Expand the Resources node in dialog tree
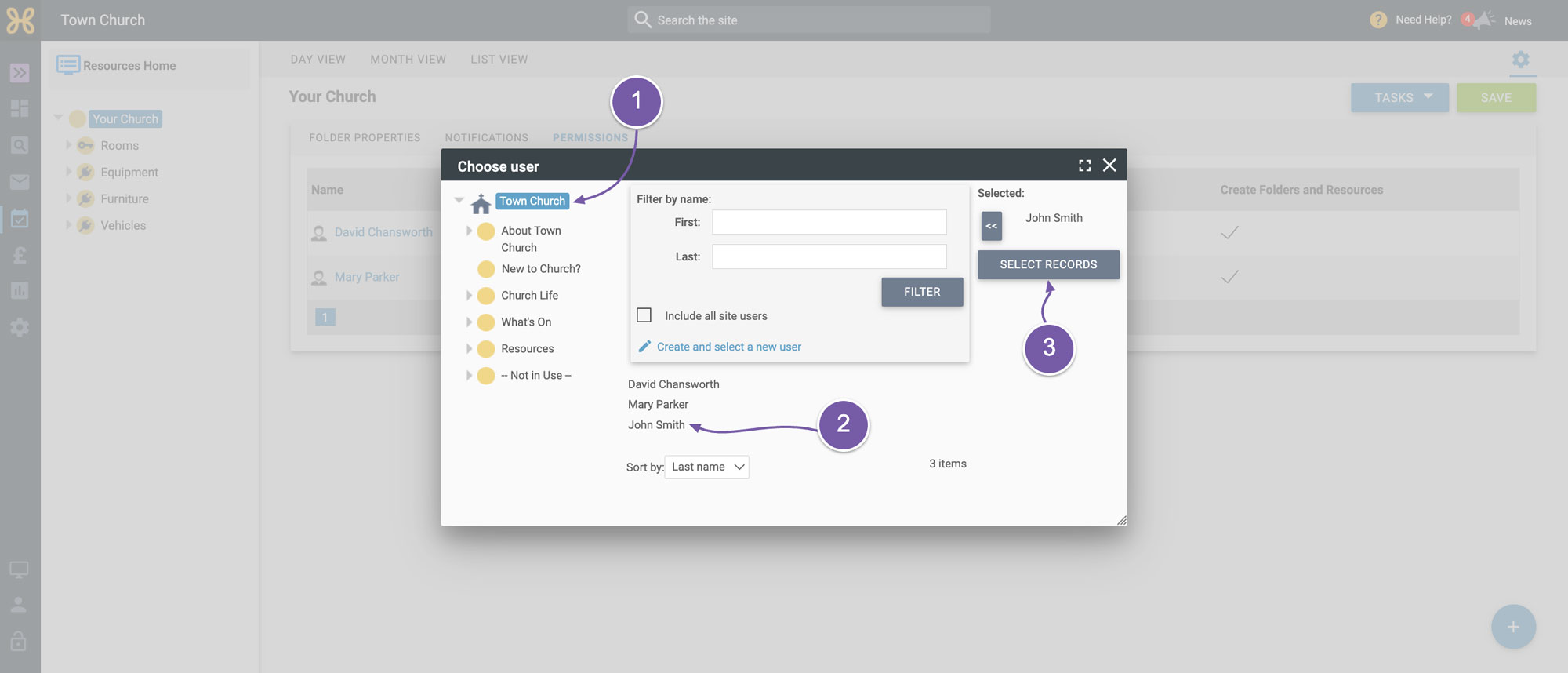The width and height of the screenshot is (1568, 673). pos(469,348)
